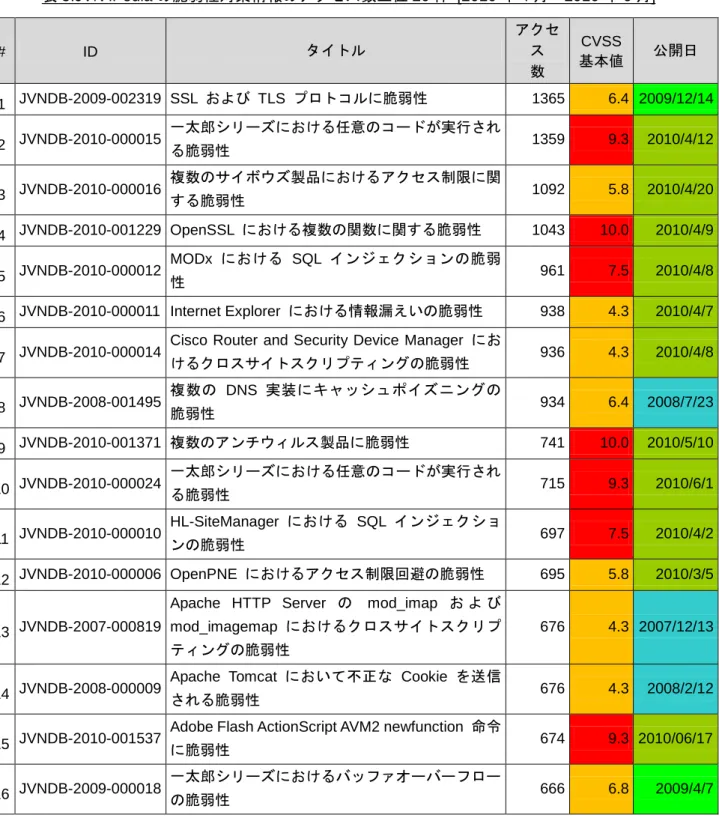Image resolution: width=719 pixels, height=818 pixels.
Task: Select the date cell 2007/12/13
Action: click(x=676, y=627)
